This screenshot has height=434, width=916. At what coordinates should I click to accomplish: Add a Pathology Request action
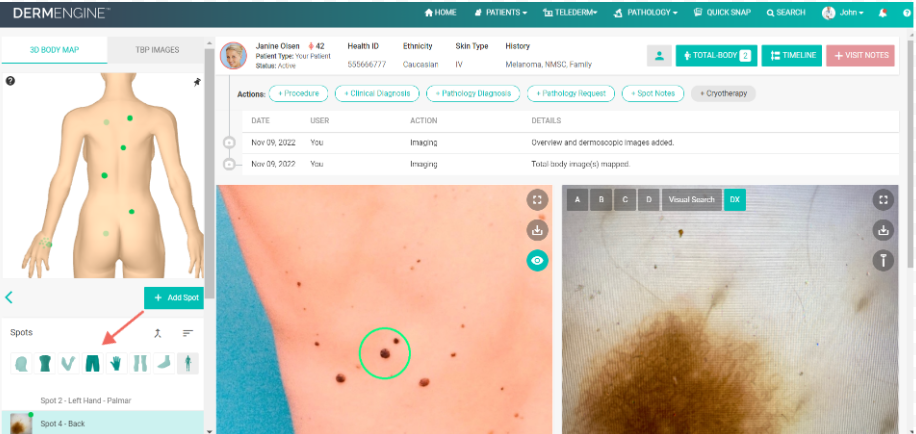coord(571,93)
